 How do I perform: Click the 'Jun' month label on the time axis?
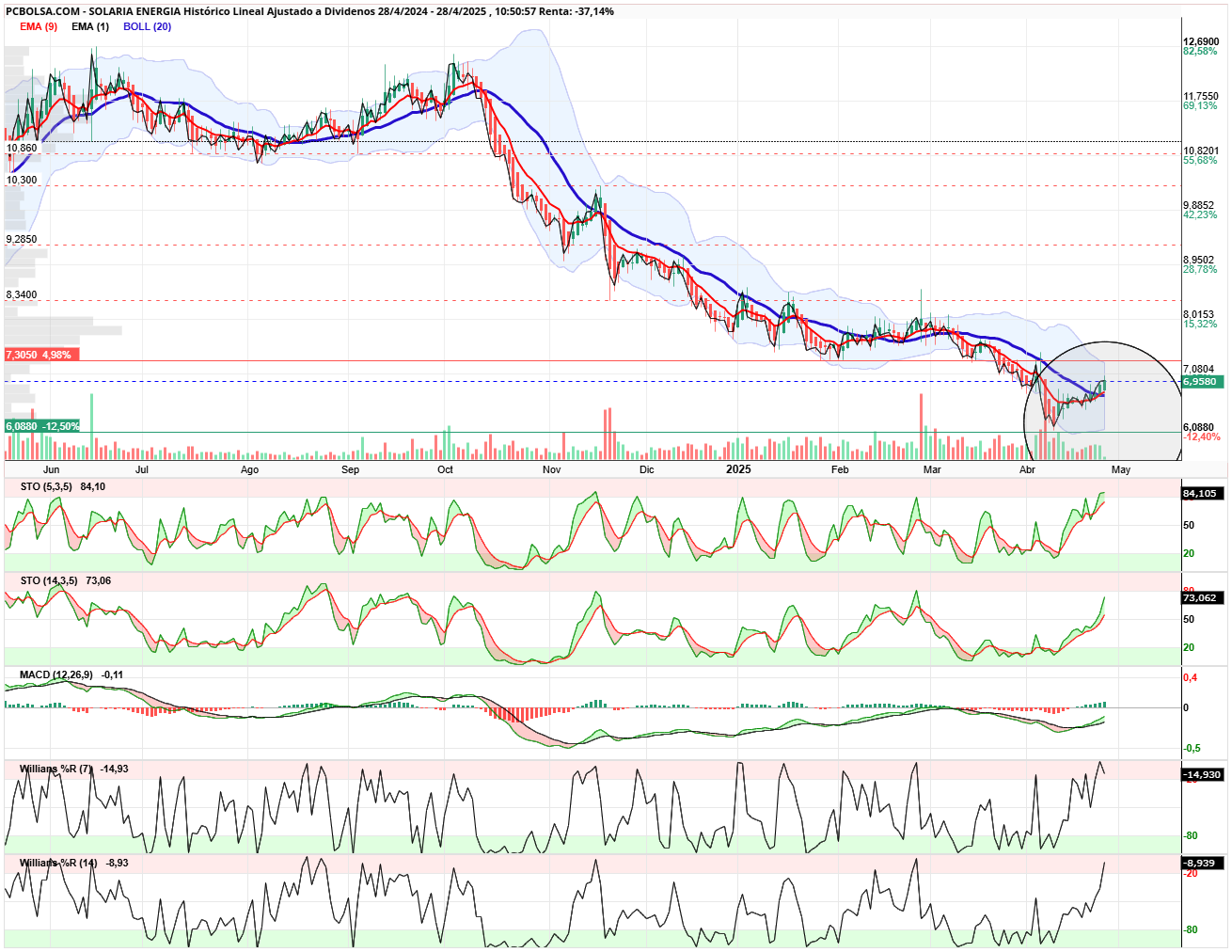point(51,469)
